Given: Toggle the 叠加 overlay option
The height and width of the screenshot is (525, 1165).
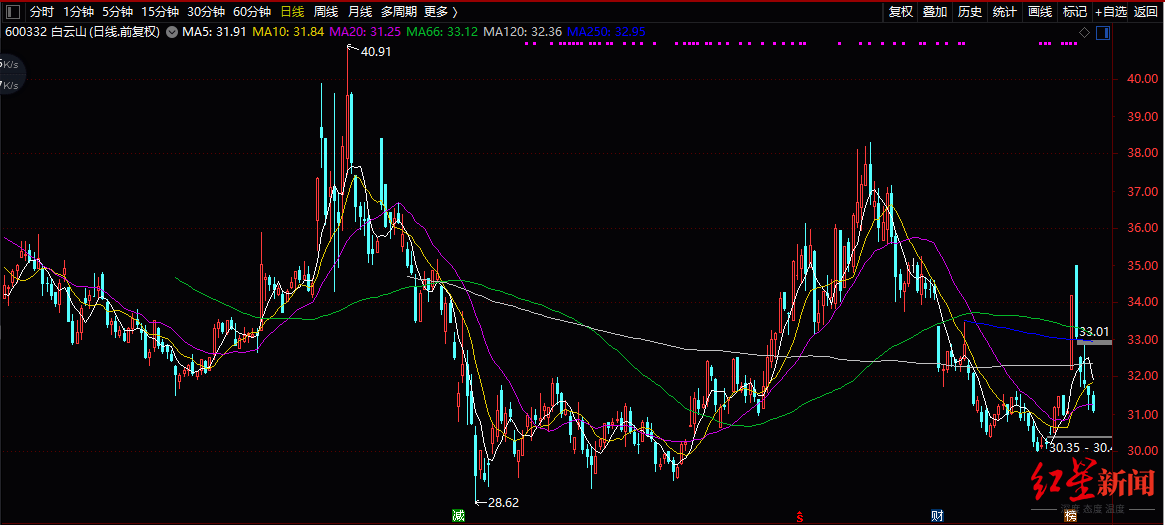Looking at the screenshot, I should pyautogui.click(x=935, y=12).
